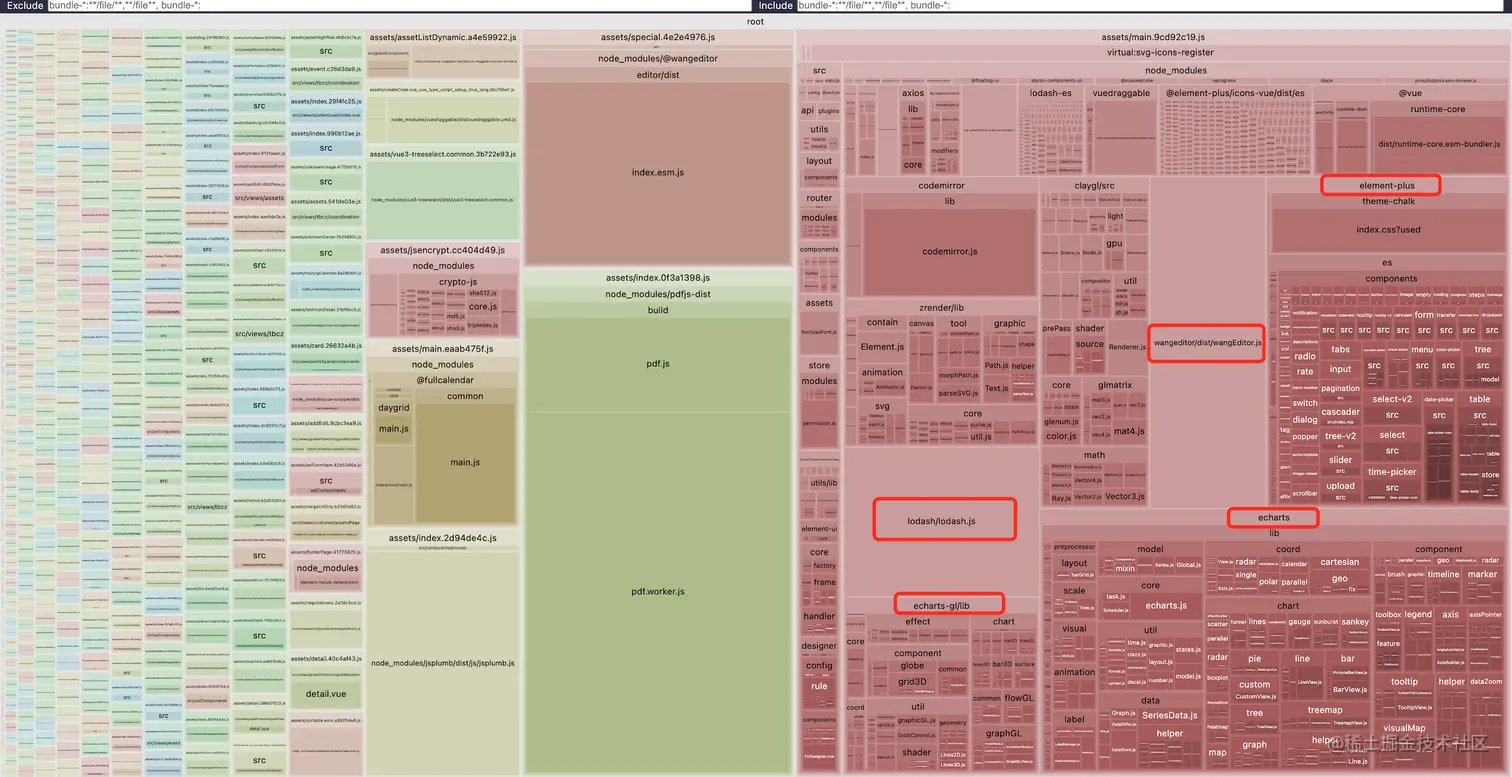Click the pdf.worker.js module block
The width and height of the screenshot is (1512, 777).
658,592
